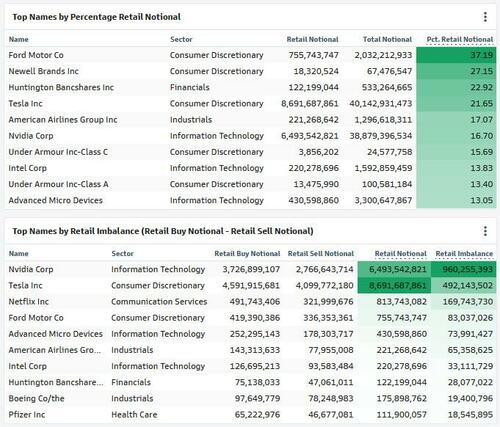500x427 pixels.
Task: Select Ford Motor Co in the imbalance table
Action: click(x=36, y=318)
